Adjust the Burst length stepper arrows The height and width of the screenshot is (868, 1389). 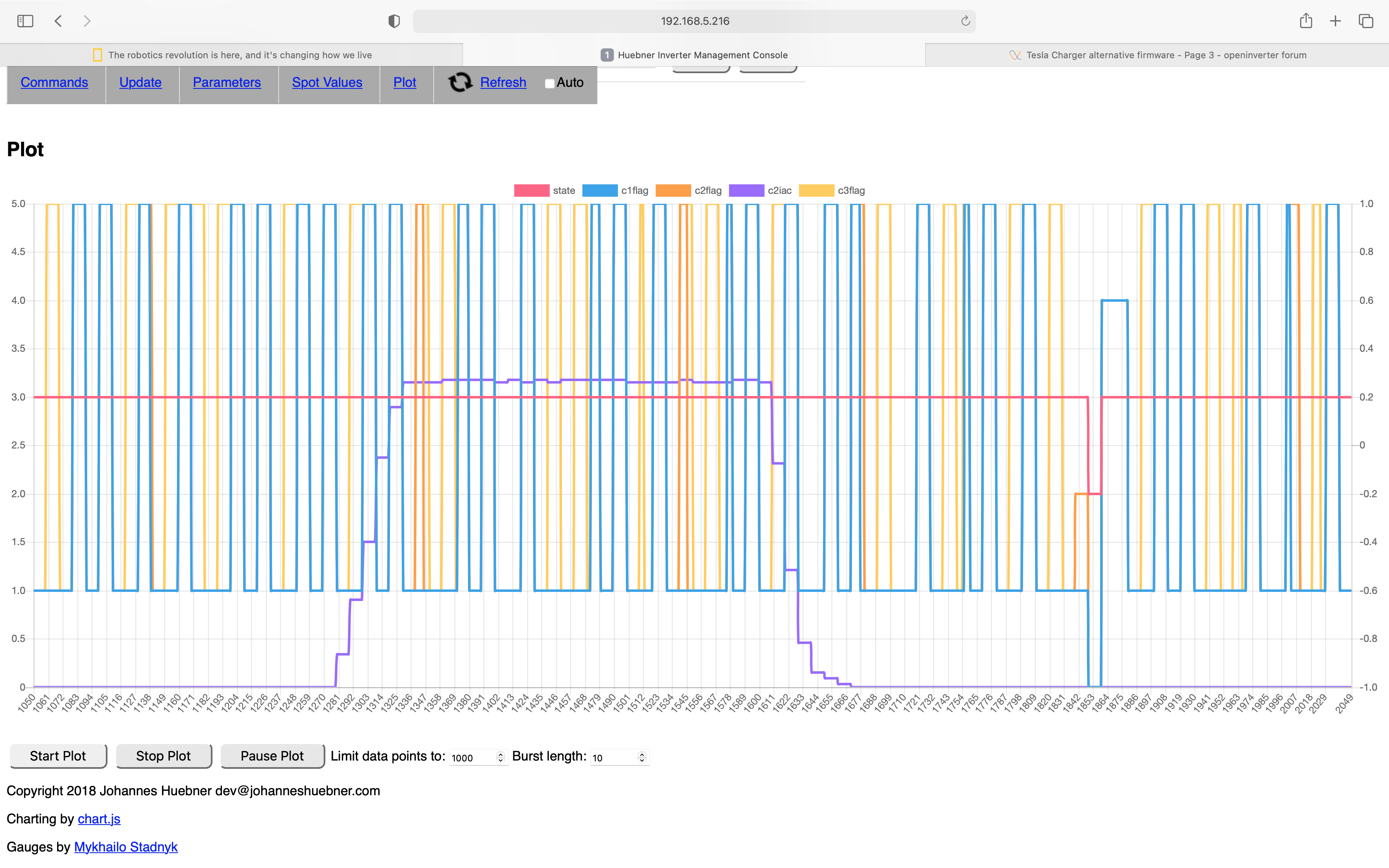click(x=642, y=757)
